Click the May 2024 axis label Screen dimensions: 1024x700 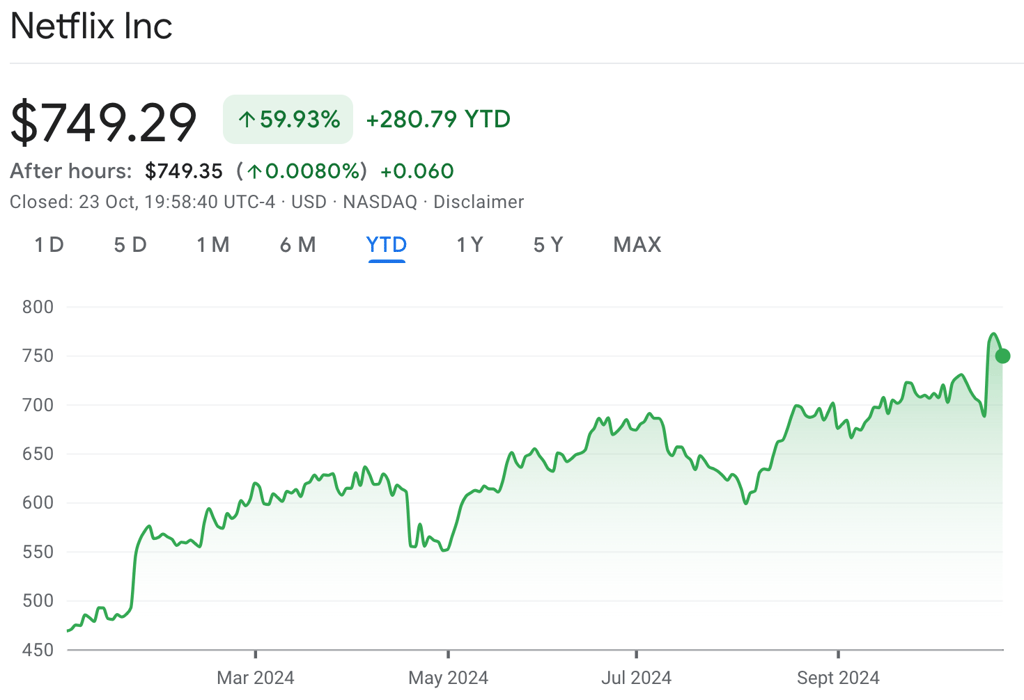point(448,678)
